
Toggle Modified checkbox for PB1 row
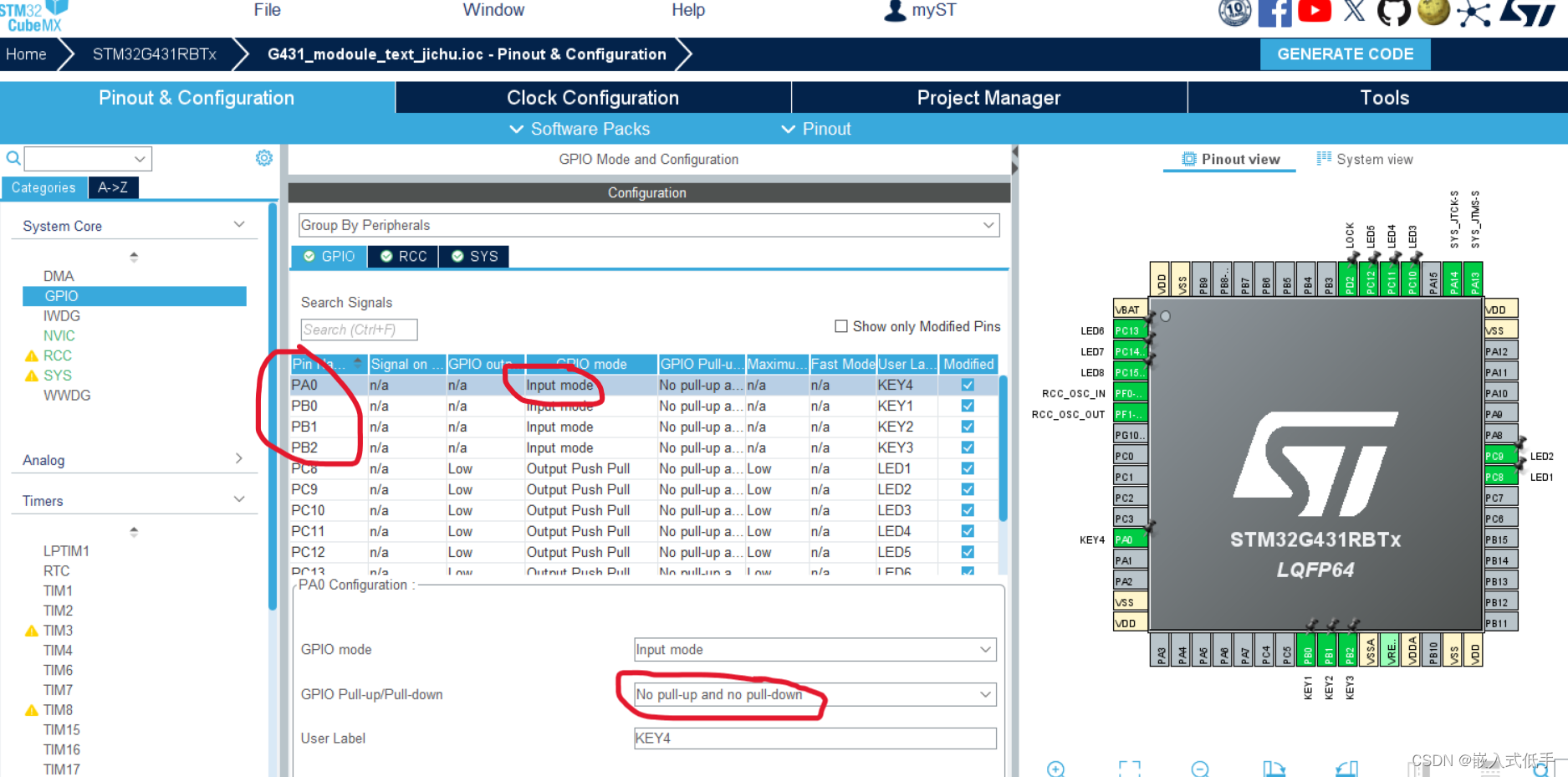(x=968, y=427)
